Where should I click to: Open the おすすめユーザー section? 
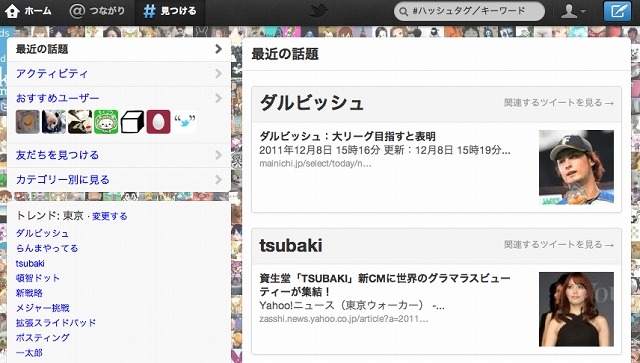pos(58,98)
